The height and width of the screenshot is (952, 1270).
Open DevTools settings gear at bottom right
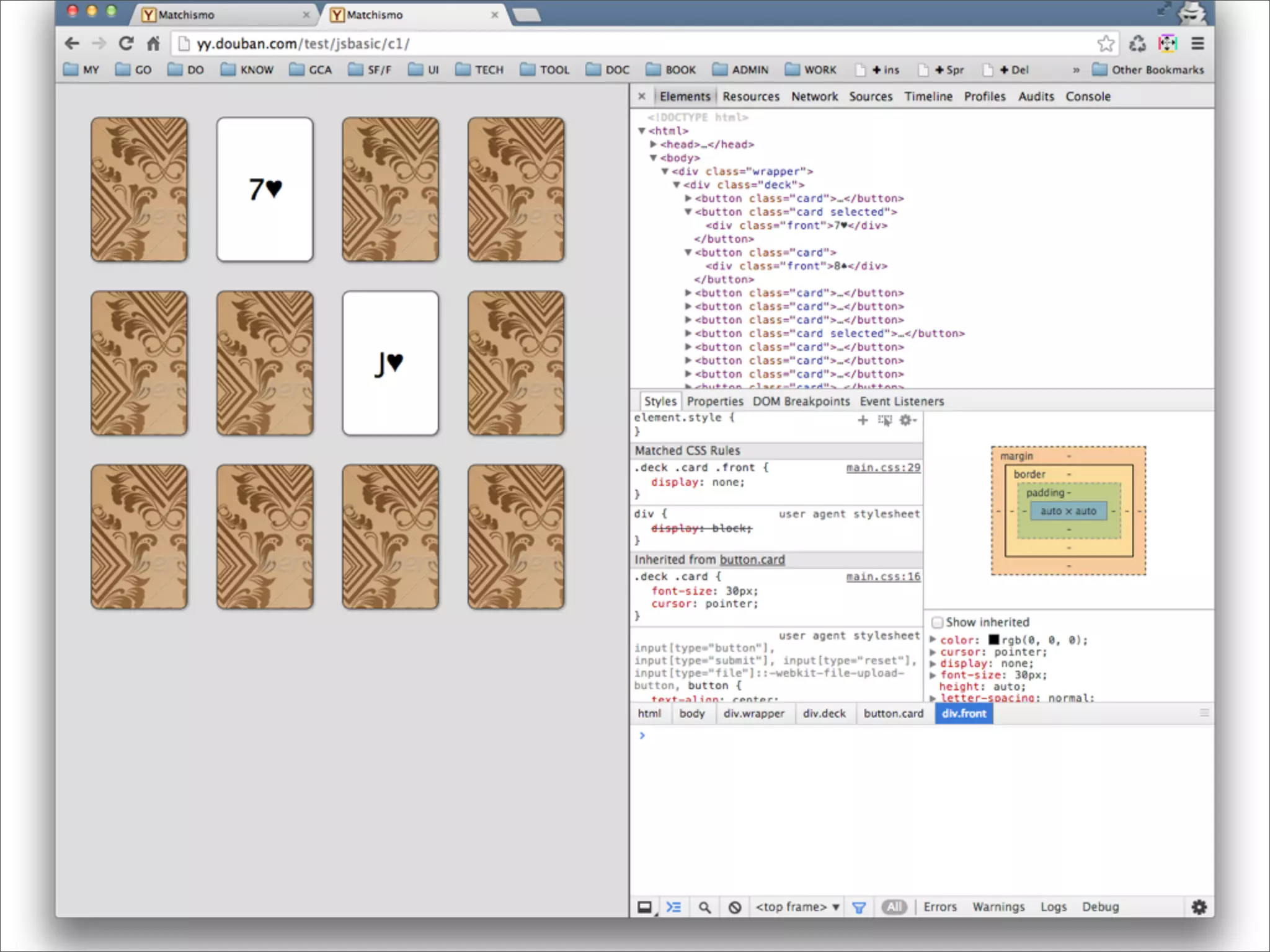click(1199, 907)
